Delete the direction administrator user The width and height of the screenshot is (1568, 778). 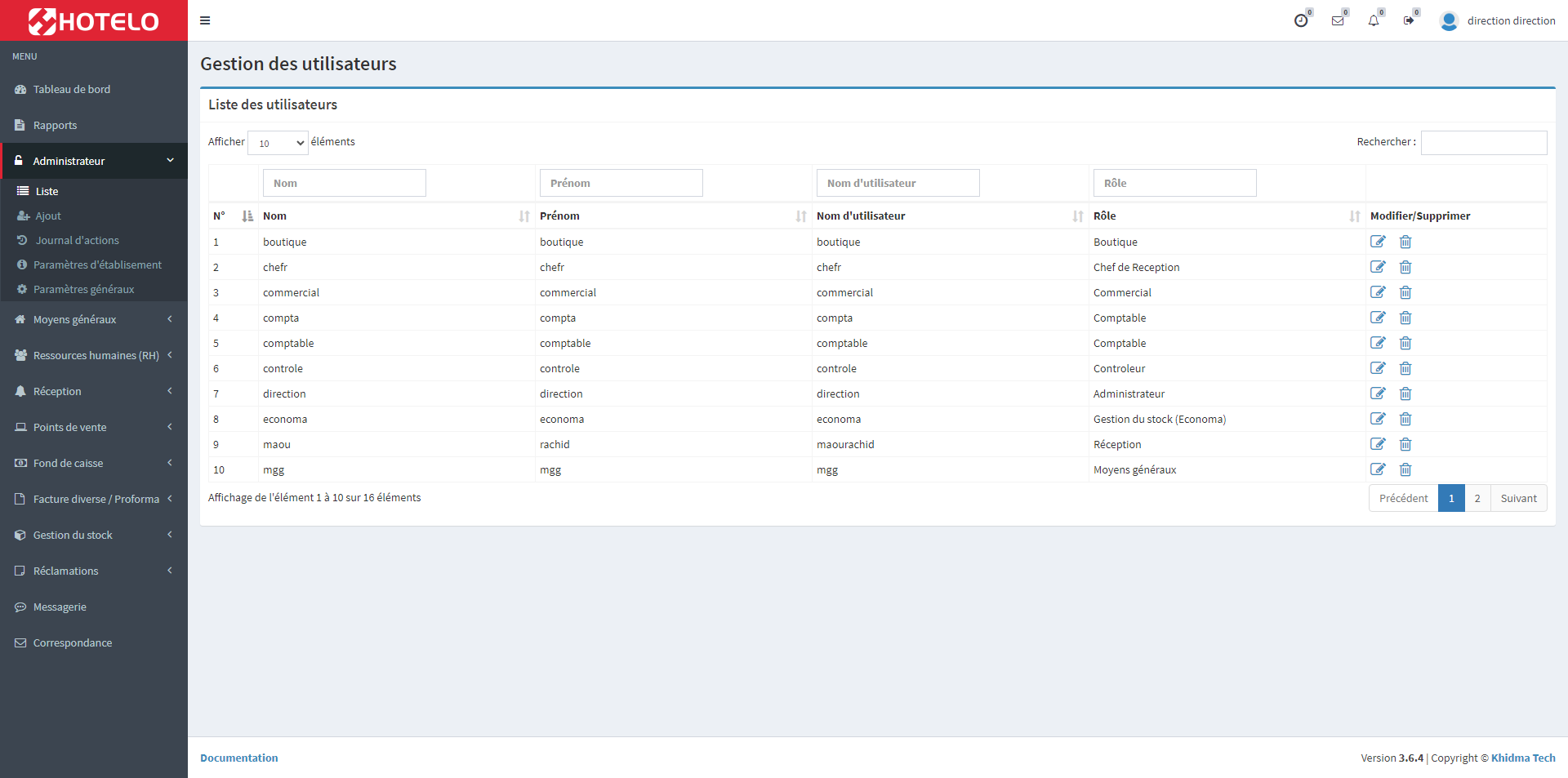click(1405, 393)
